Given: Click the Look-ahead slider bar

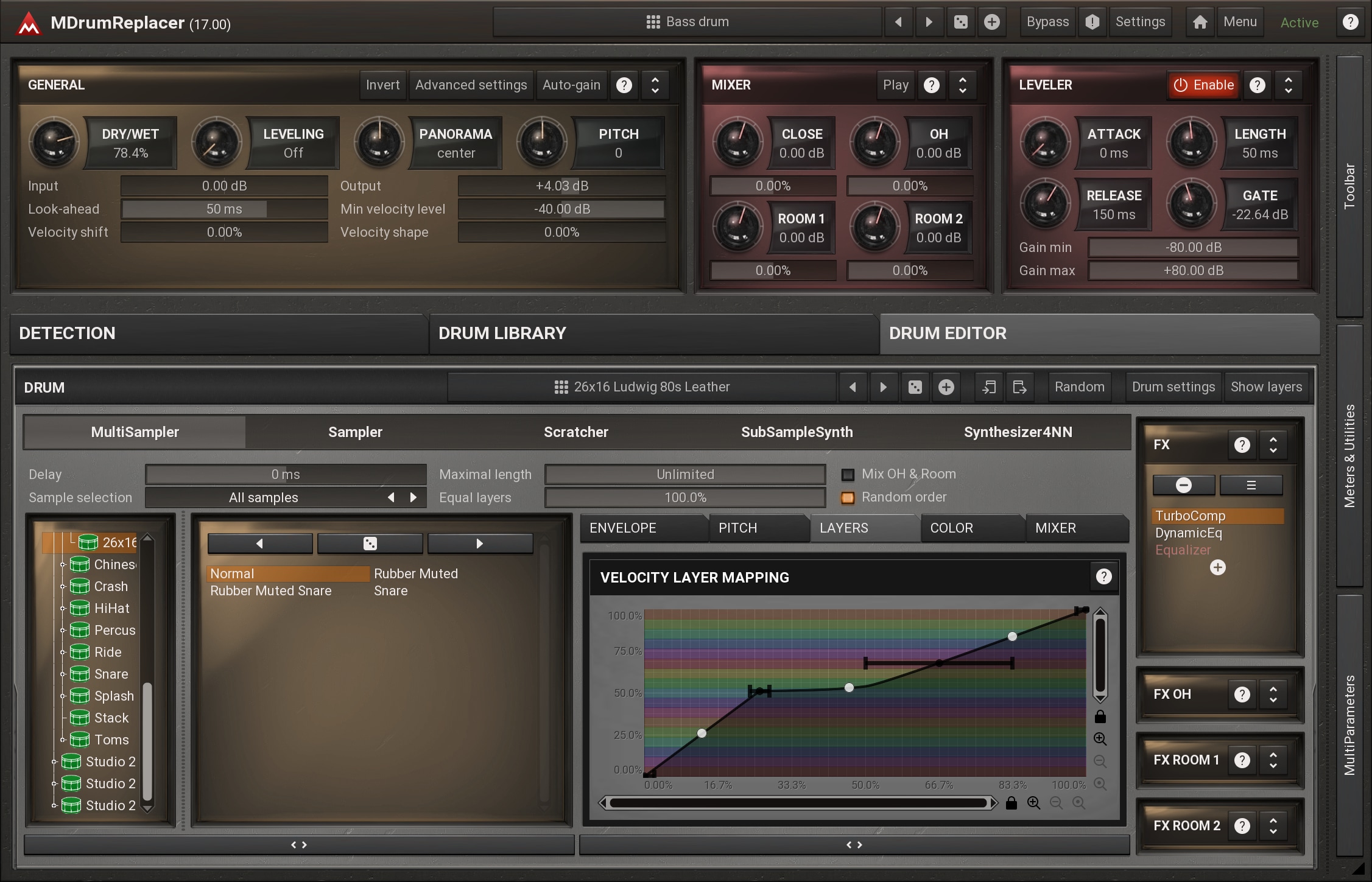Looking at the screenshot, I should [x=224, y=209].
